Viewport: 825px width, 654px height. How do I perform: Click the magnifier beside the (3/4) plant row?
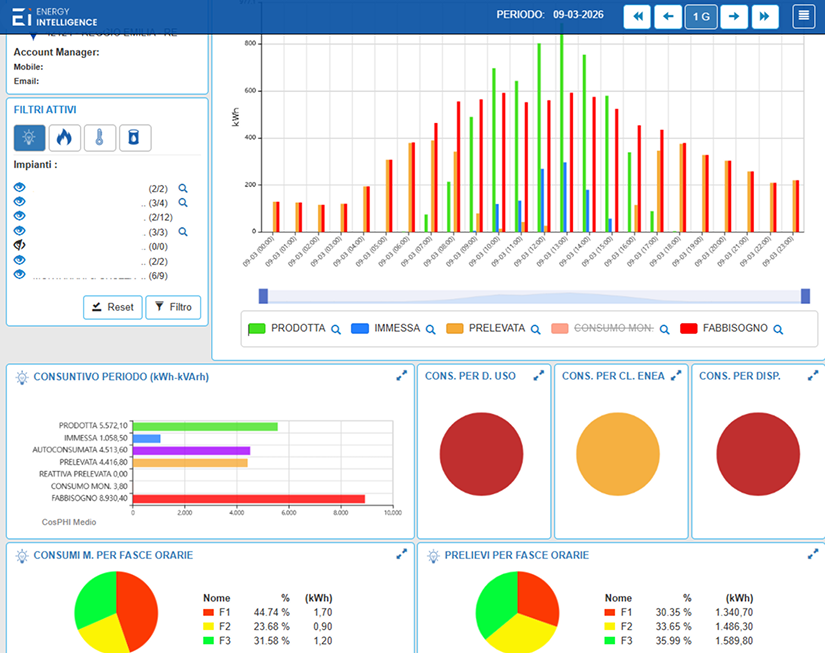[183, 203]
